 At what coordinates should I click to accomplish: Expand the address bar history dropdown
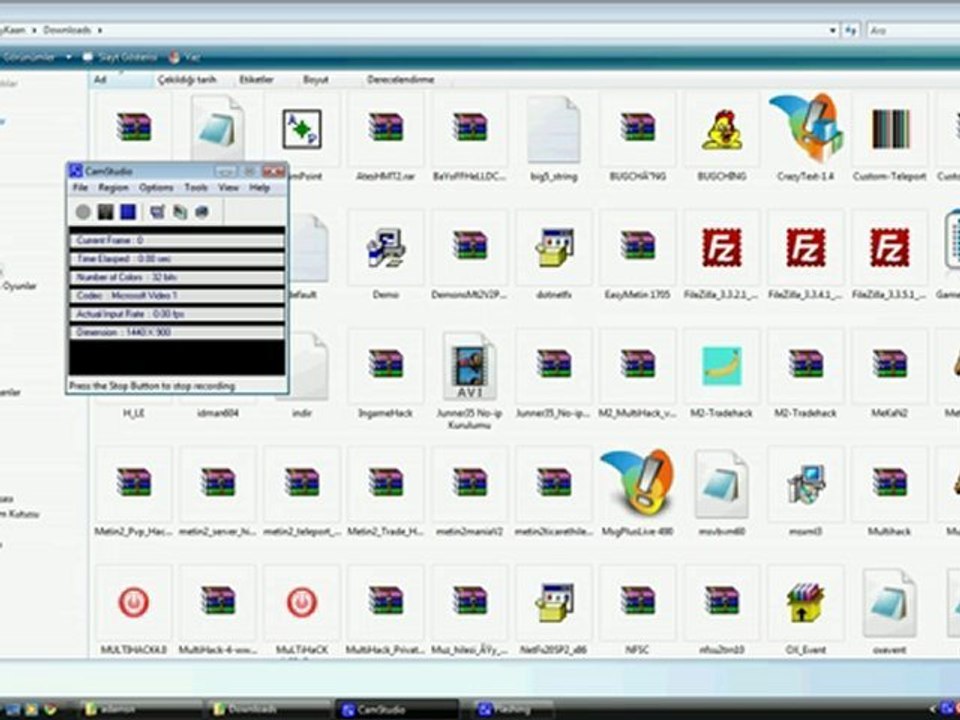coord(833,31)
